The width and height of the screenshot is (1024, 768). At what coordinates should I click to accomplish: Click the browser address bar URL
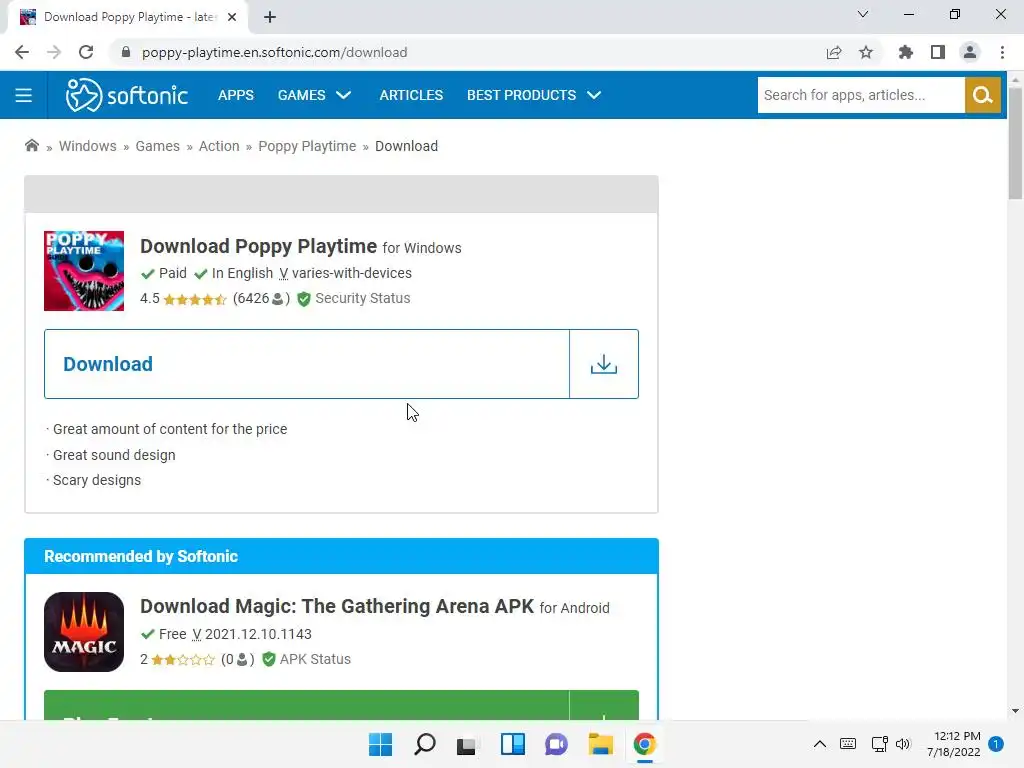click(x=274, y=52)
